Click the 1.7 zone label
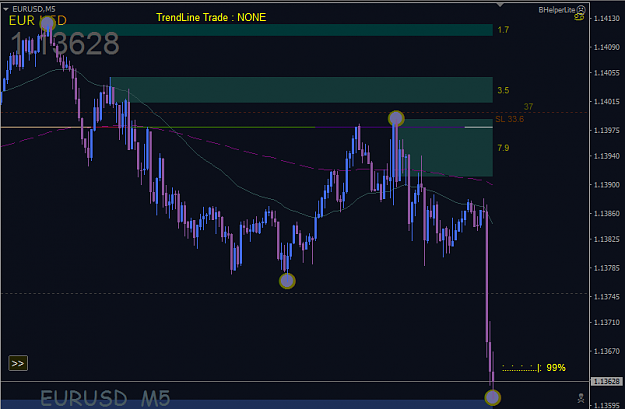 503,30
